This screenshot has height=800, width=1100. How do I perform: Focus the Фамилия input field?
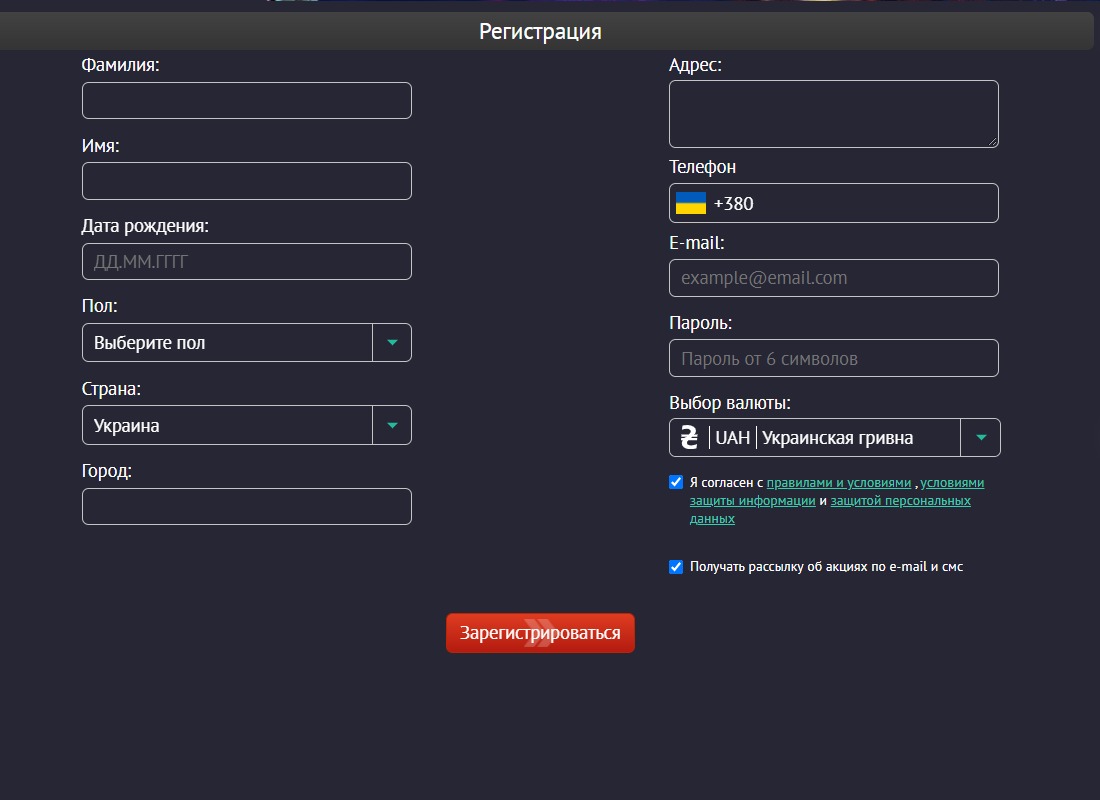(x=247, y=100)
